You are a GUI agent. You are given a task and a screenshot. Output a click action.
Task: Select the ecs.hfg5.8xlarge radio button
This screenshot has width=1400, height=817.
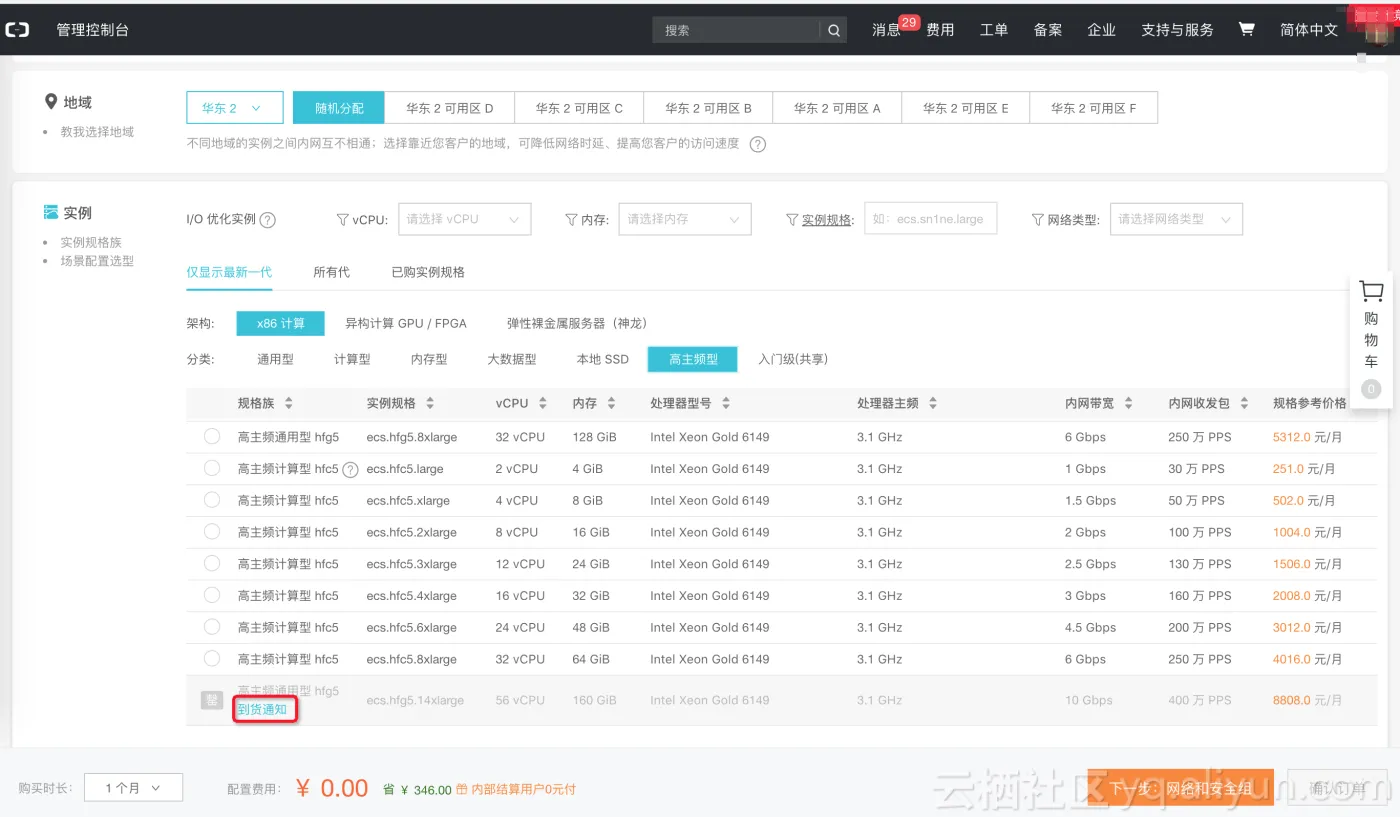(212, 436)
